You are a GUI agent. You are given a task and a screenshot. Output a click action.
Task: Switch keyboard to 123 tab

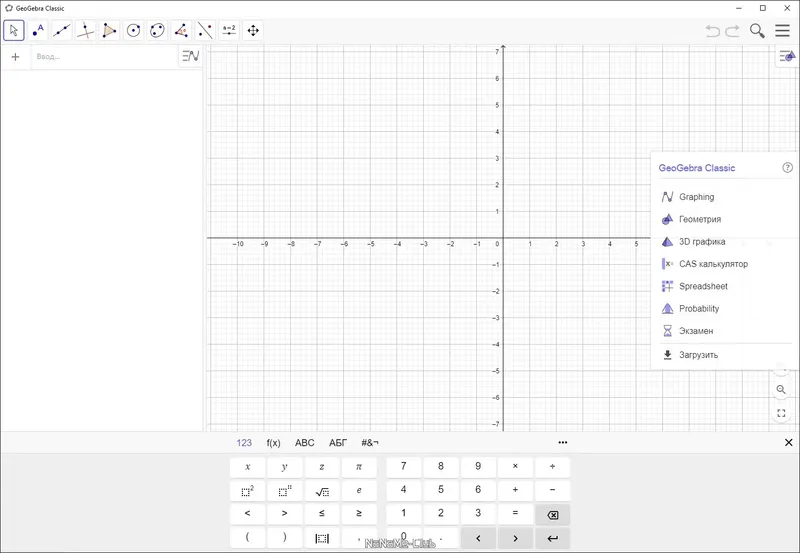244,443
